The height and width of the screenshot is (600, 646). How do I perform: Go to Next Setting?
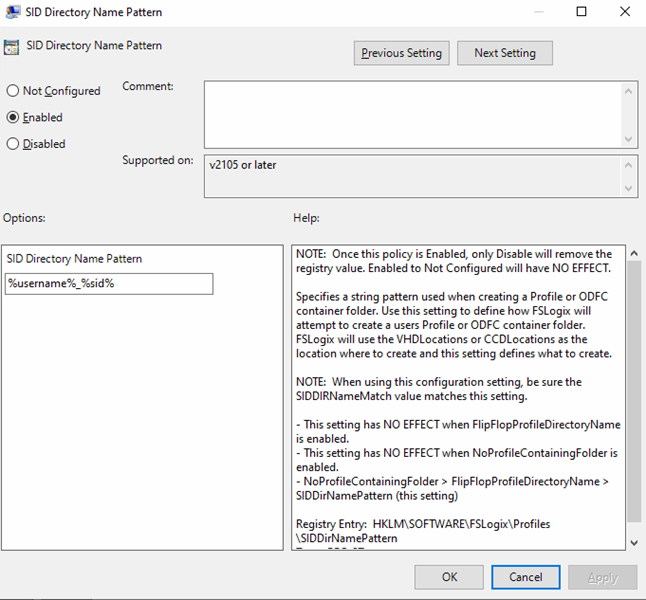pos(504,53)
